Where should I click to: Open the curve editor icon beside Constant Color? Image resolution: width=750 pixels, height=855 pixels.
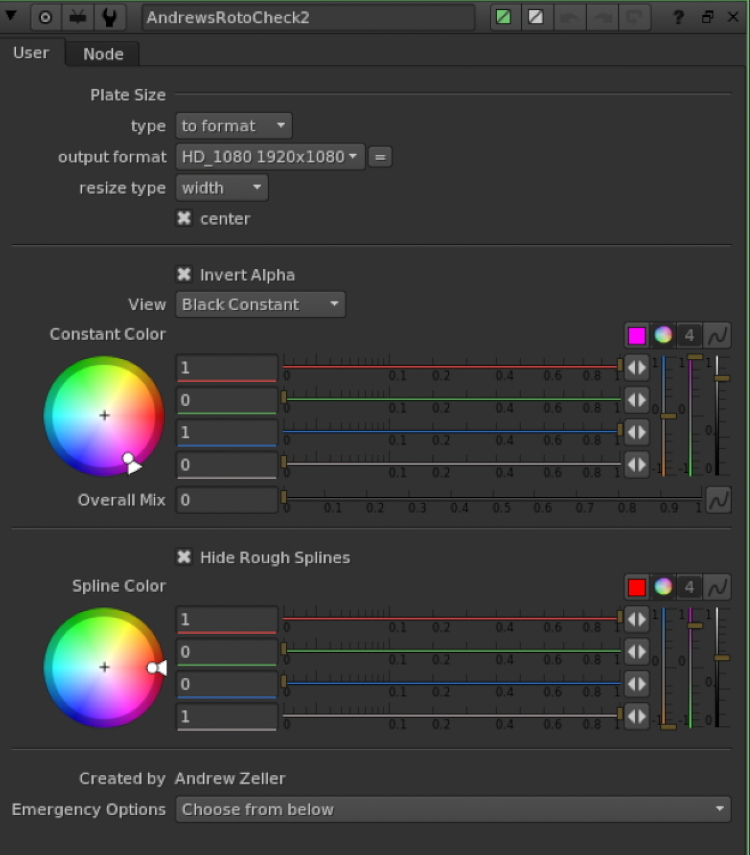(x=716, y=335)
